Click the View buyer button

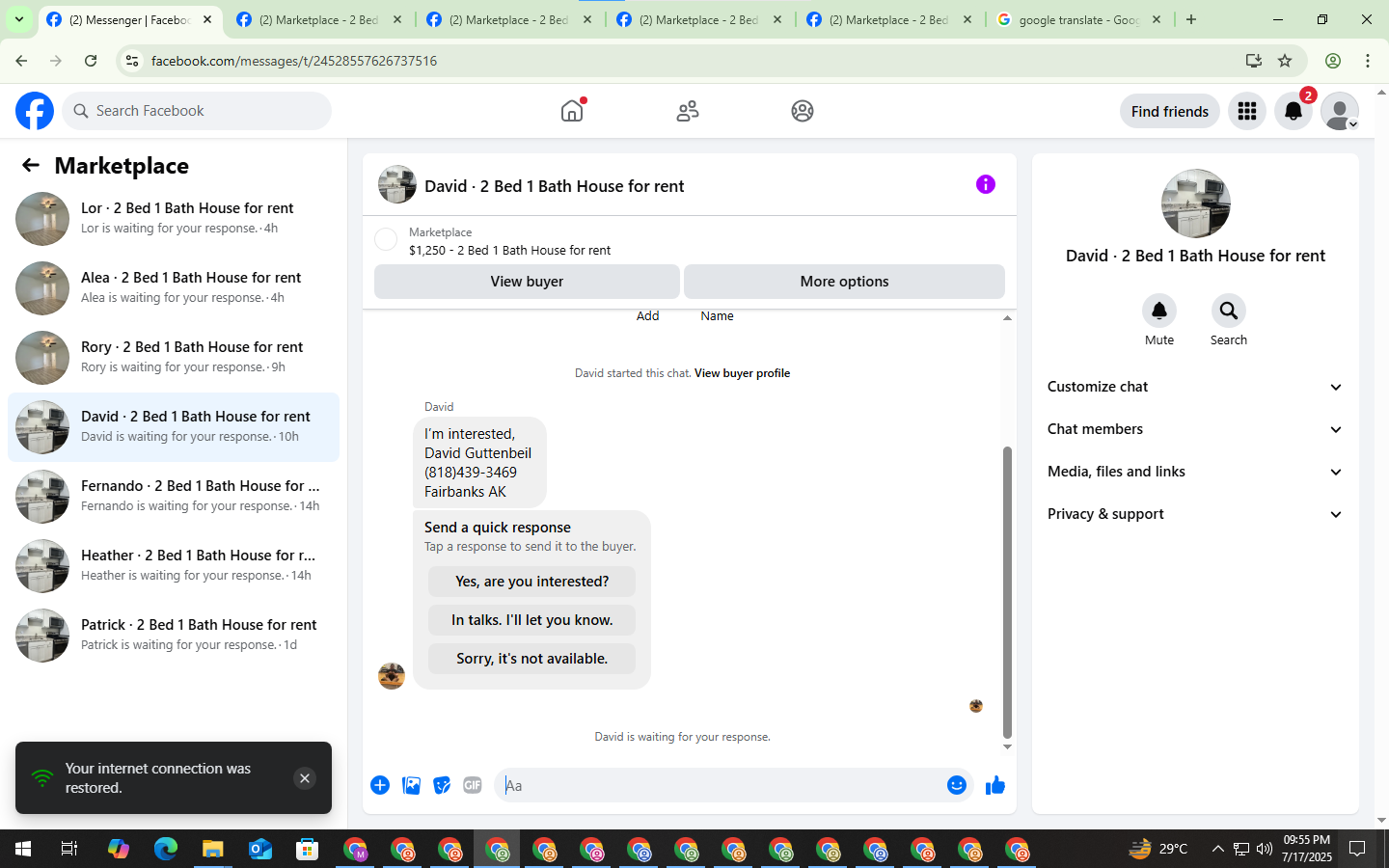[527, 282]
